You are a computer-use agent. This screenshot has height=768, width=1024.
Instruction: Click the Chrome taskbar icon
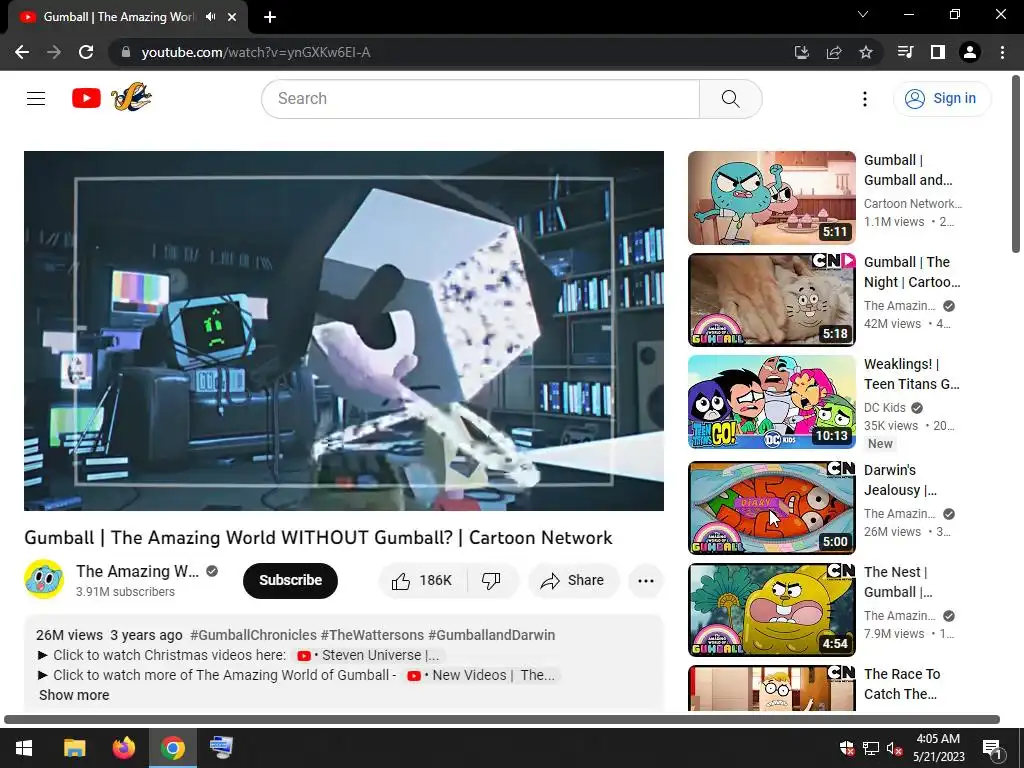(x=172, y=748)
